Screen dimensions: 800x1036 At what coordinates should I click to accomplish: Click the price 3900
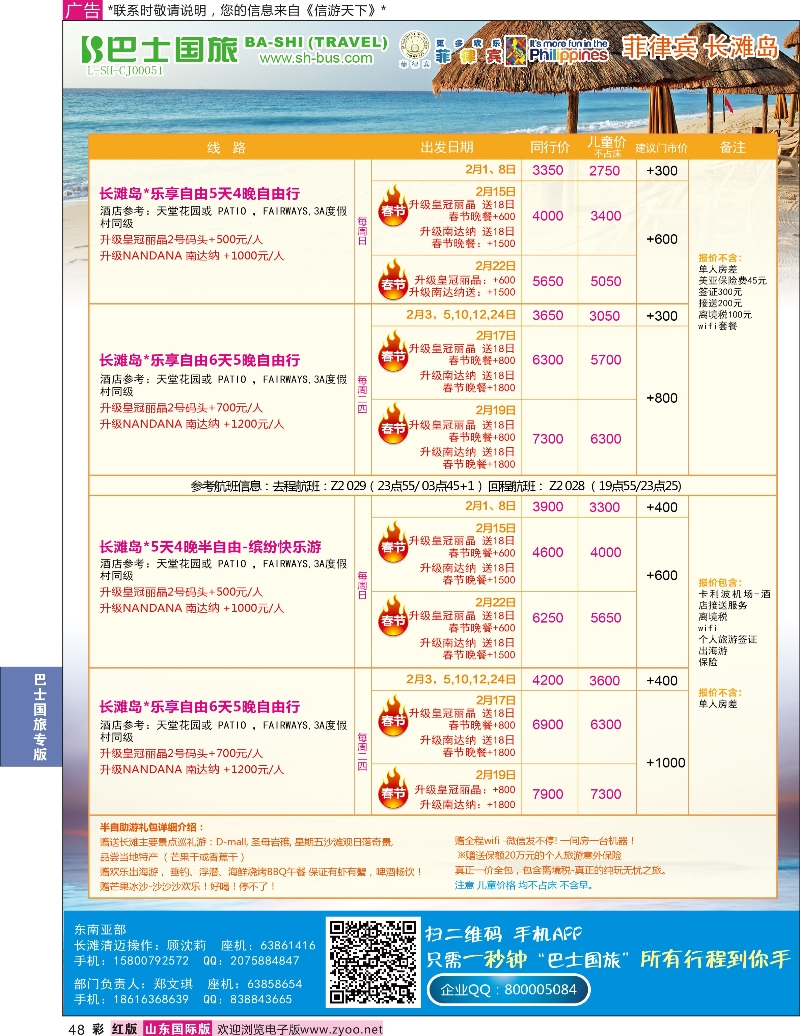click(x=548, y=506)
